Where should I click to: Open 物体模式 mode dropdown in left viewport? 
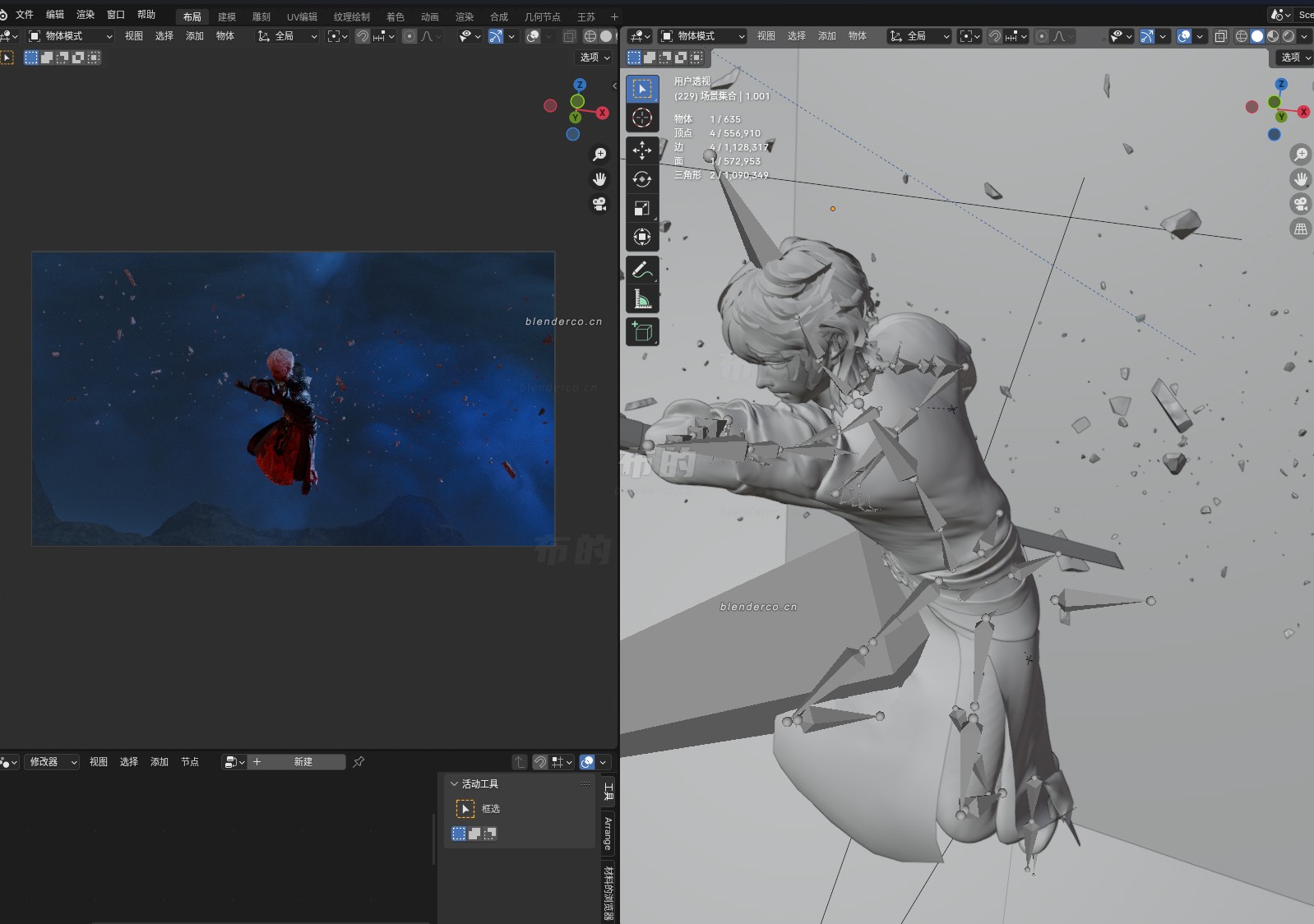70,36
